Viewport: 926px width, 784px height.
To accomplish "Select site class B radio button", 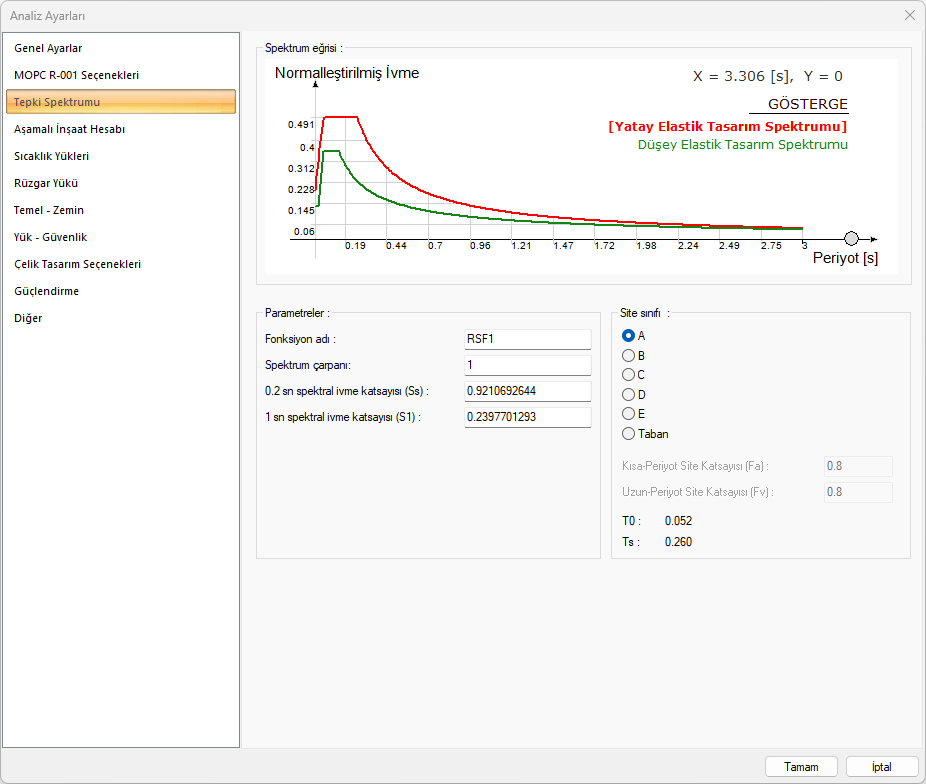I will tap(629, 355).
